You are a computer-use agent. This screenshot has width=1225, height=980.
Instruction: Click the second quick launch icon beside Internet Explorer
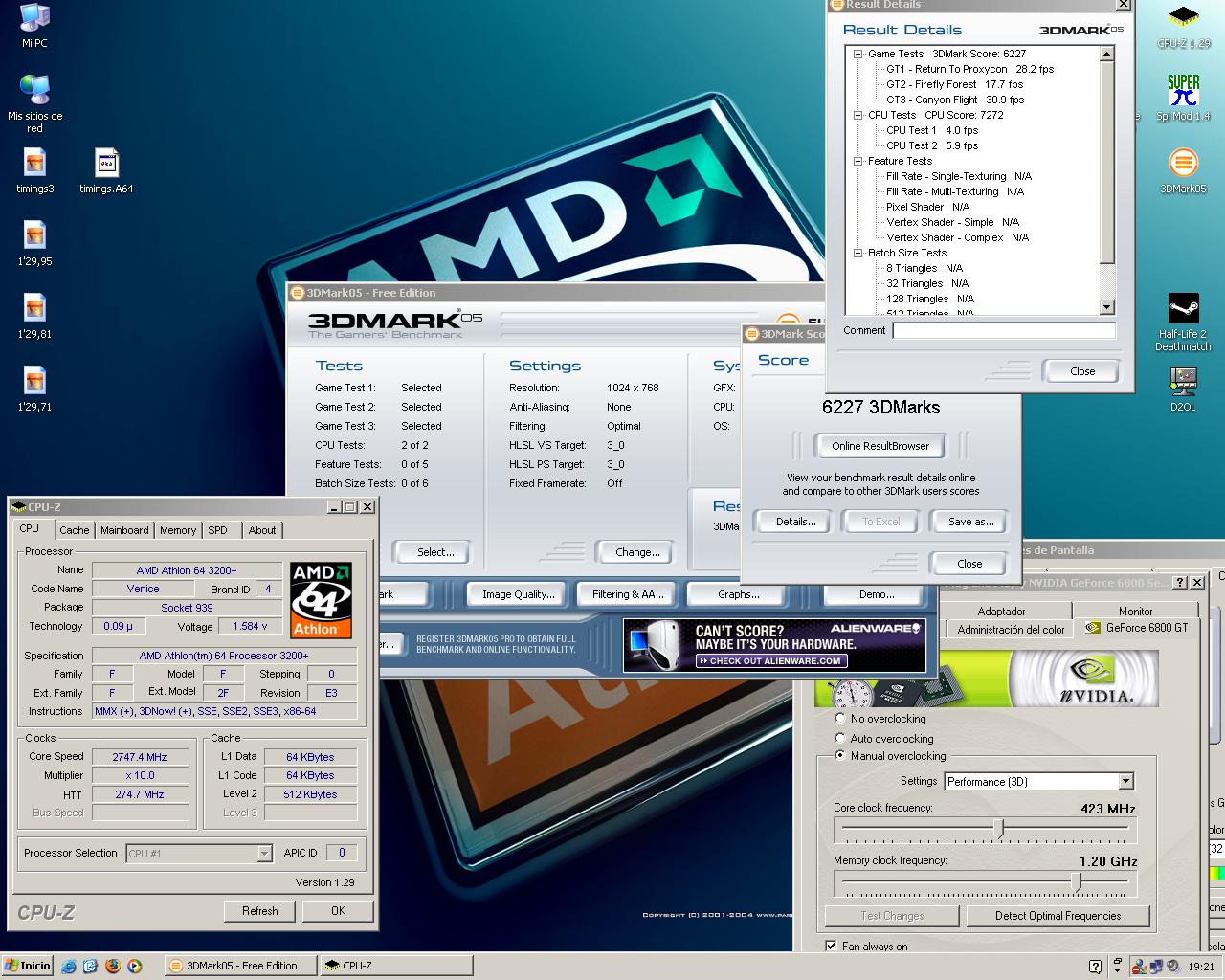(91, 966)
